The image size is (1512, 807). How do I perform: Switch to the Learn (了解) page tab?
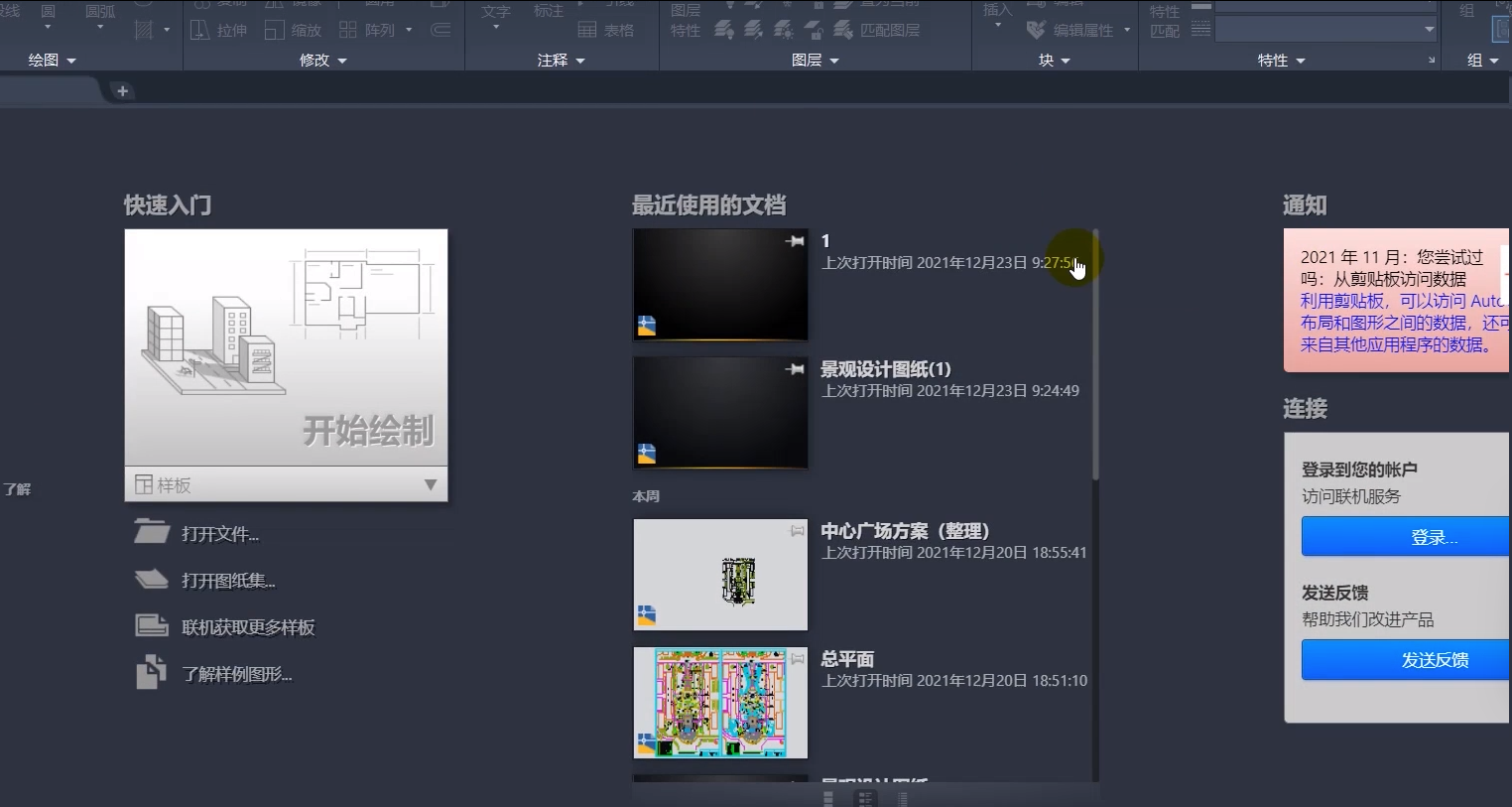(x=17, y=489)
